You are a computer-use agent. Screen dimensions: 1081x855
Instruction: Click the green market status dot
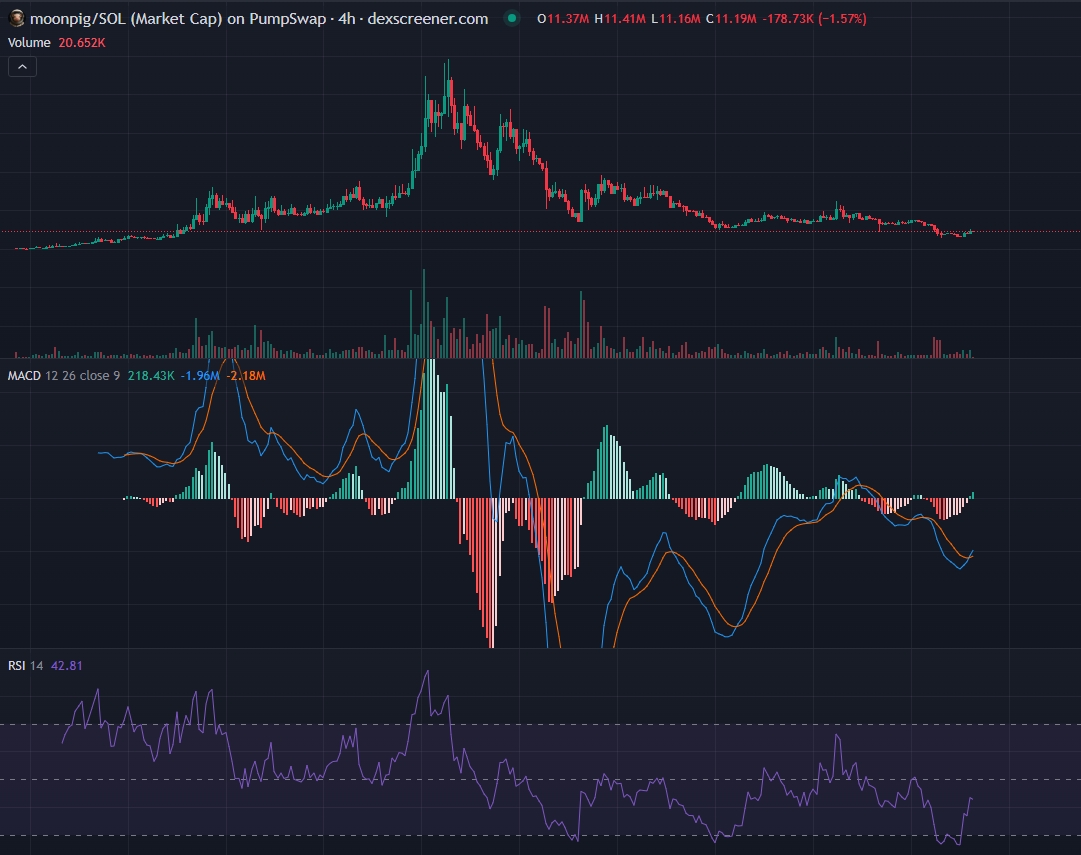coord(512,19)
